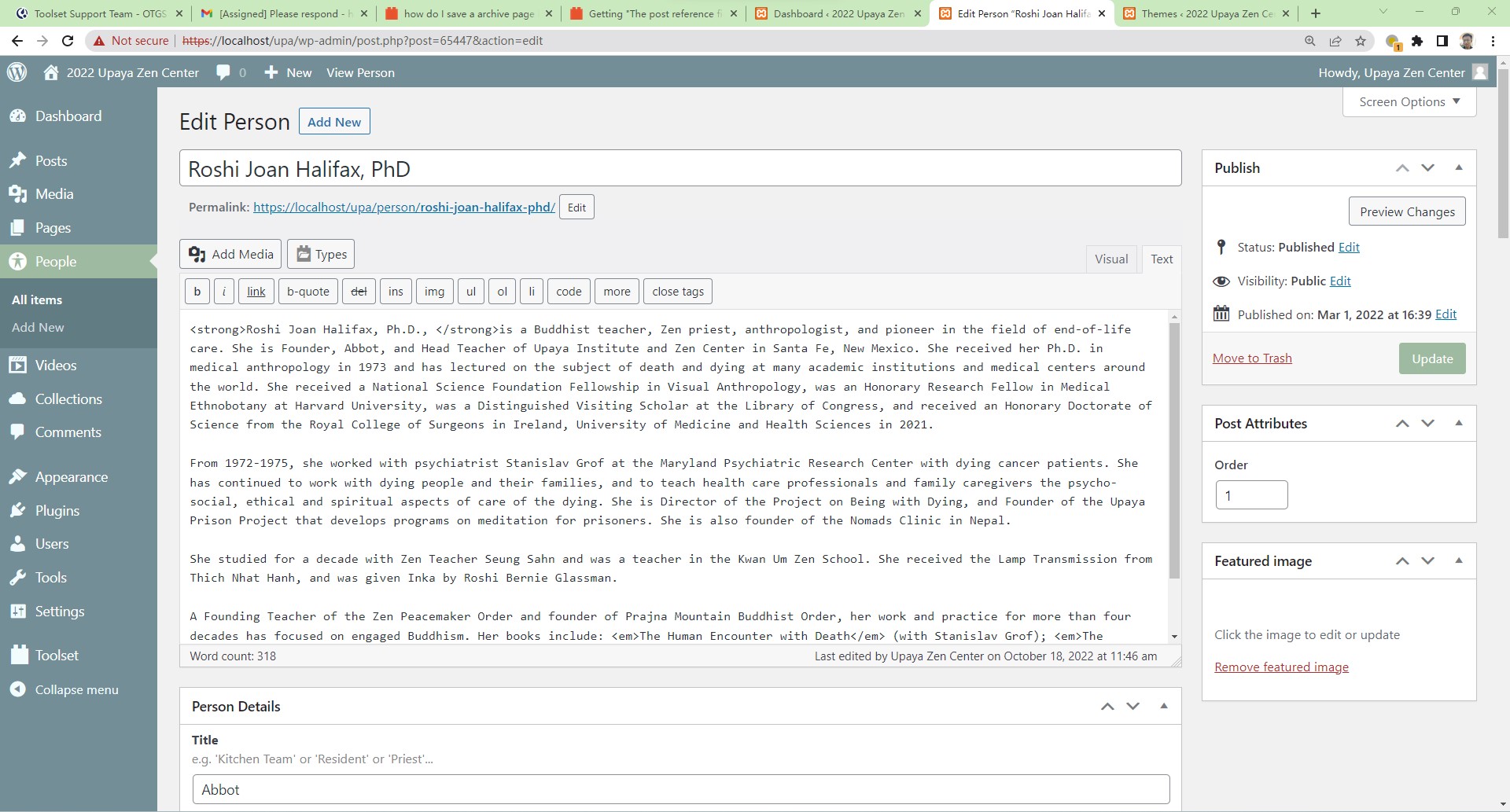Open All items submenu under People
The image size is (1510, 812).
tap(37, 299)
